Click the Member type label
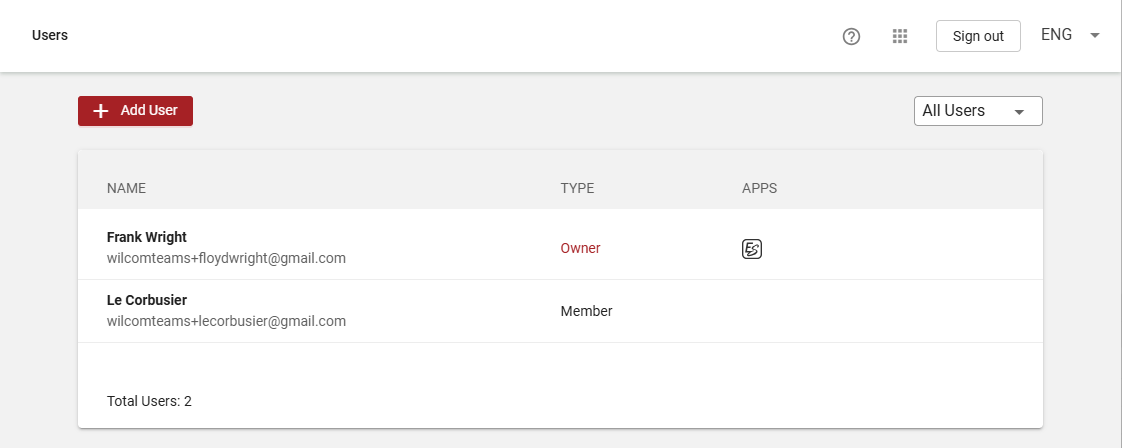 pyautogui.click(x=586, y=311)
